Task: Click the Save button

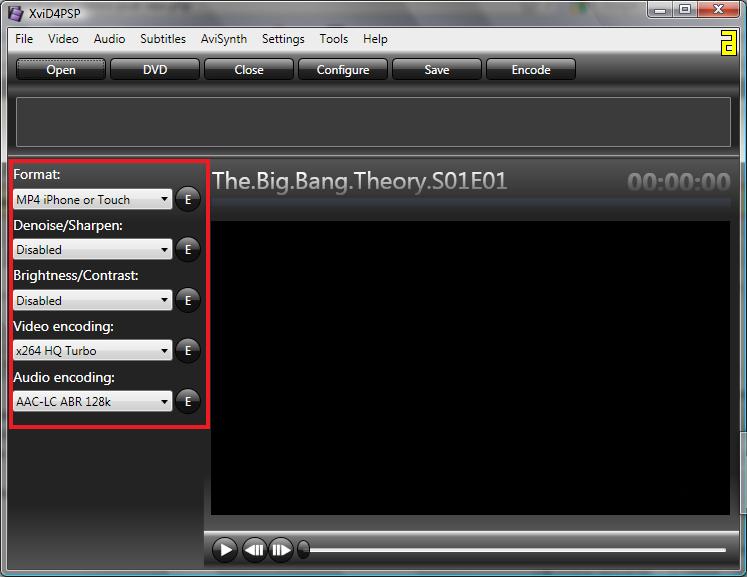Action: (x=436, y=70)
